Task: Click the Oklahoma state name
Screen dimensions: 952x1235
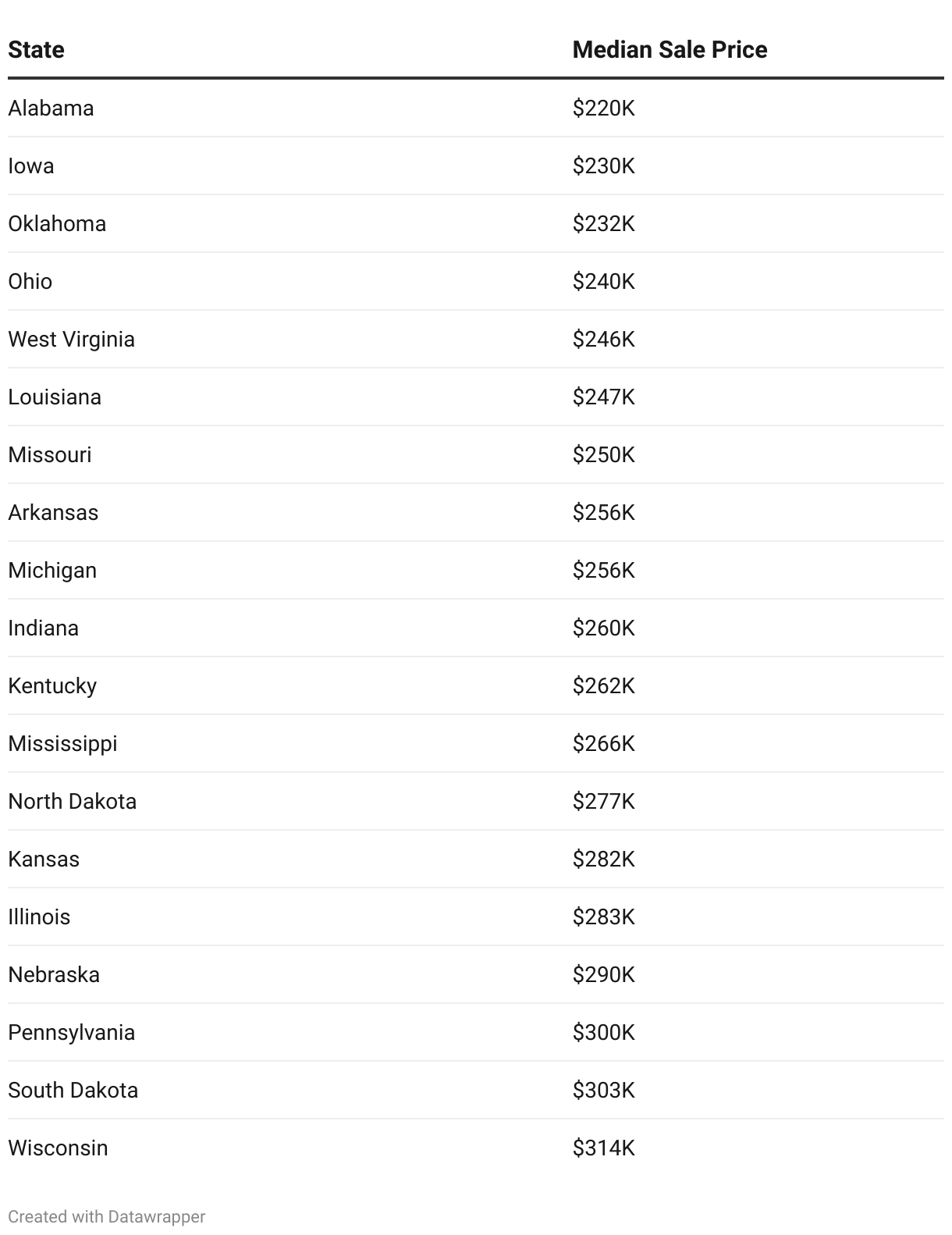Action: click(57, 223)
